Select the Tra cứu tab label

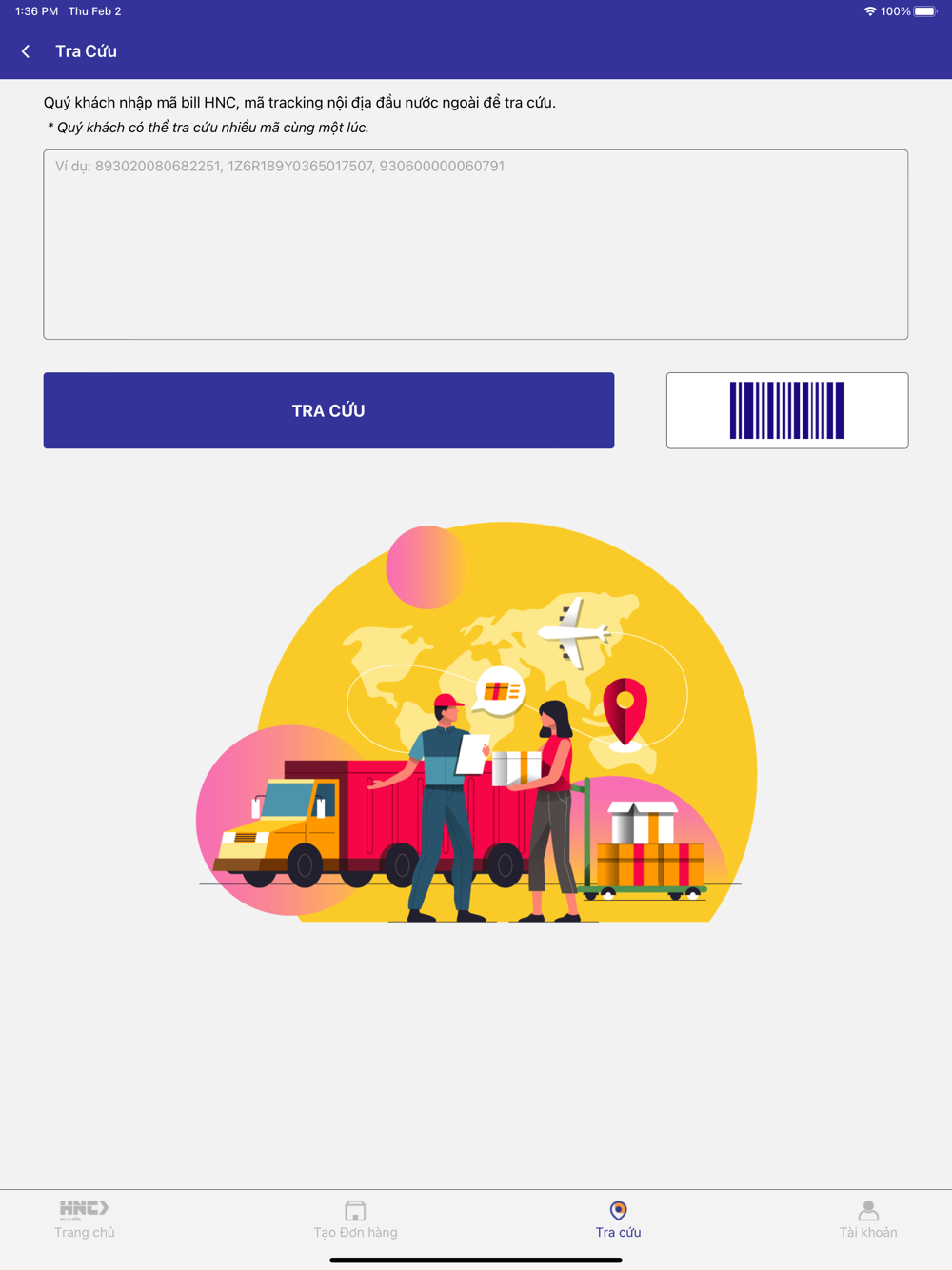pyautogui.click(x=618, y=1232)
